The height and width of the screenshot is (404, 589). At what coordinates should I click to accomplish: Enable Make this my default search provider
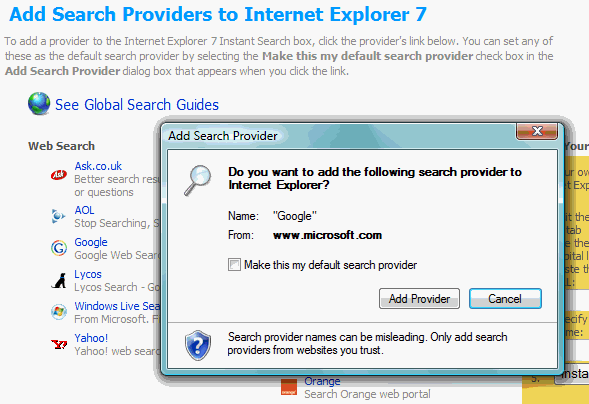234,265
